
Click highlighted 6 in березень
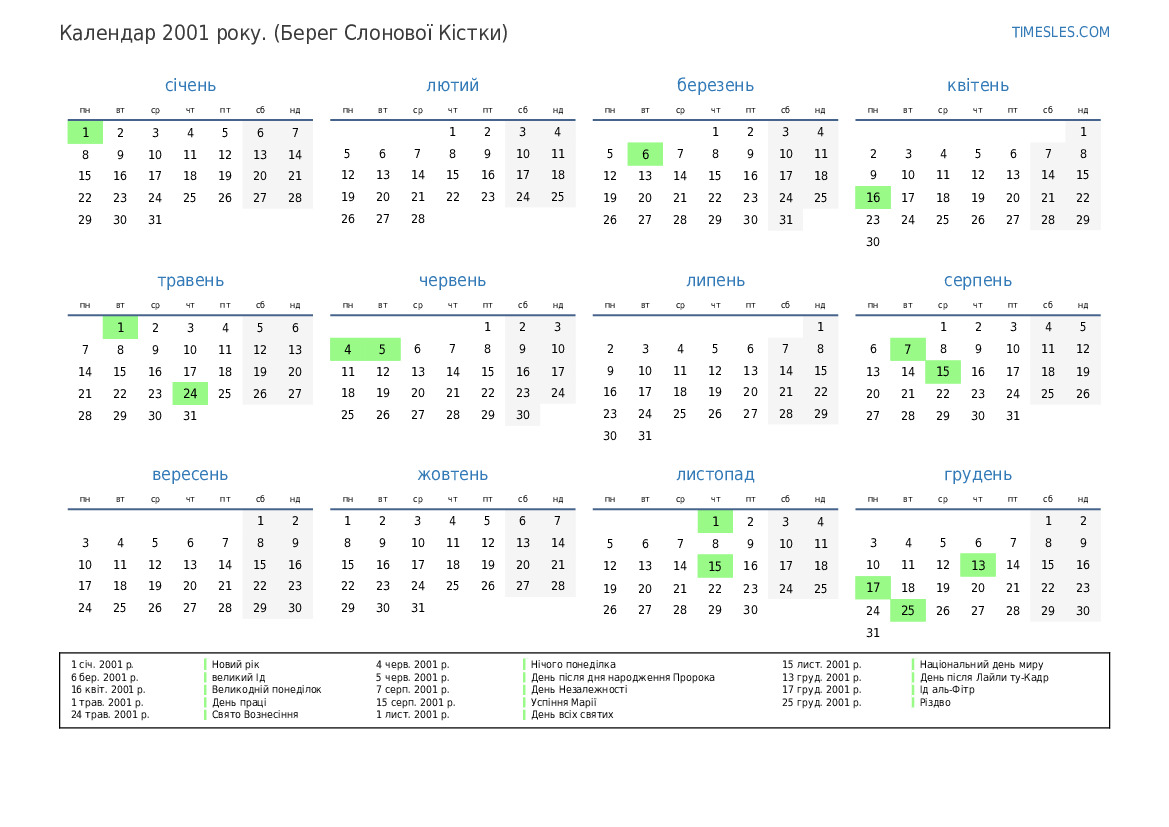tap(645, 154)
